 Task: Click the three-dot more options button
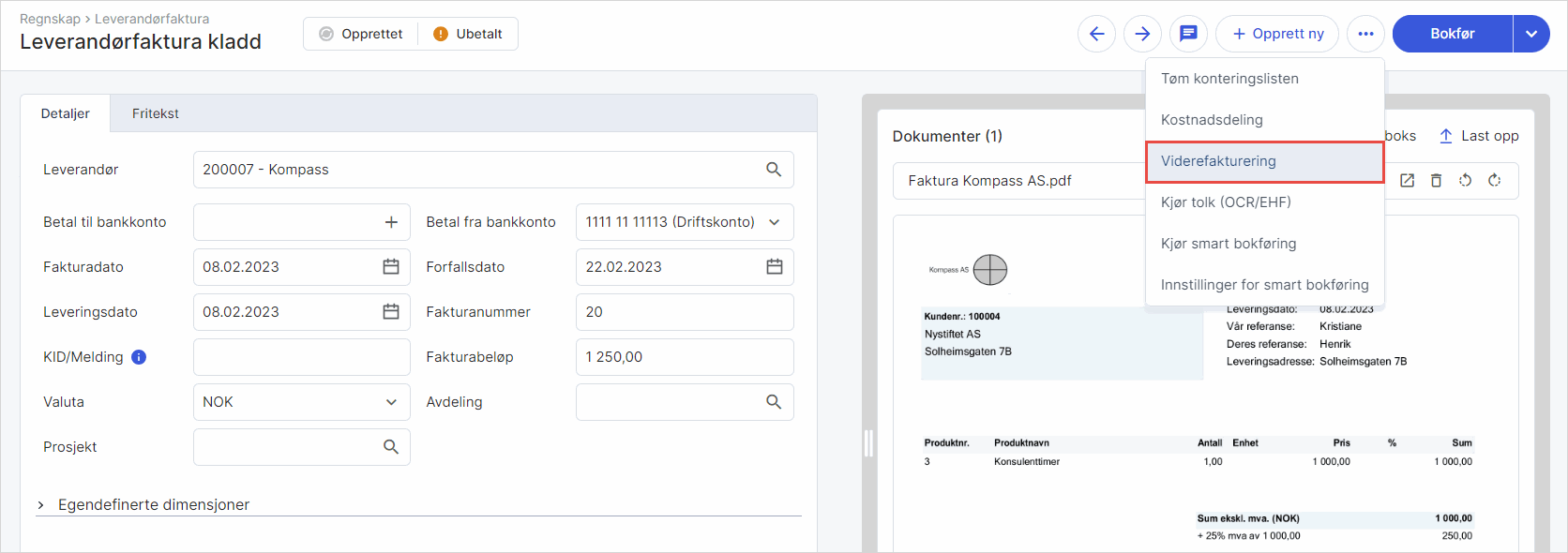click(1365, 34)
